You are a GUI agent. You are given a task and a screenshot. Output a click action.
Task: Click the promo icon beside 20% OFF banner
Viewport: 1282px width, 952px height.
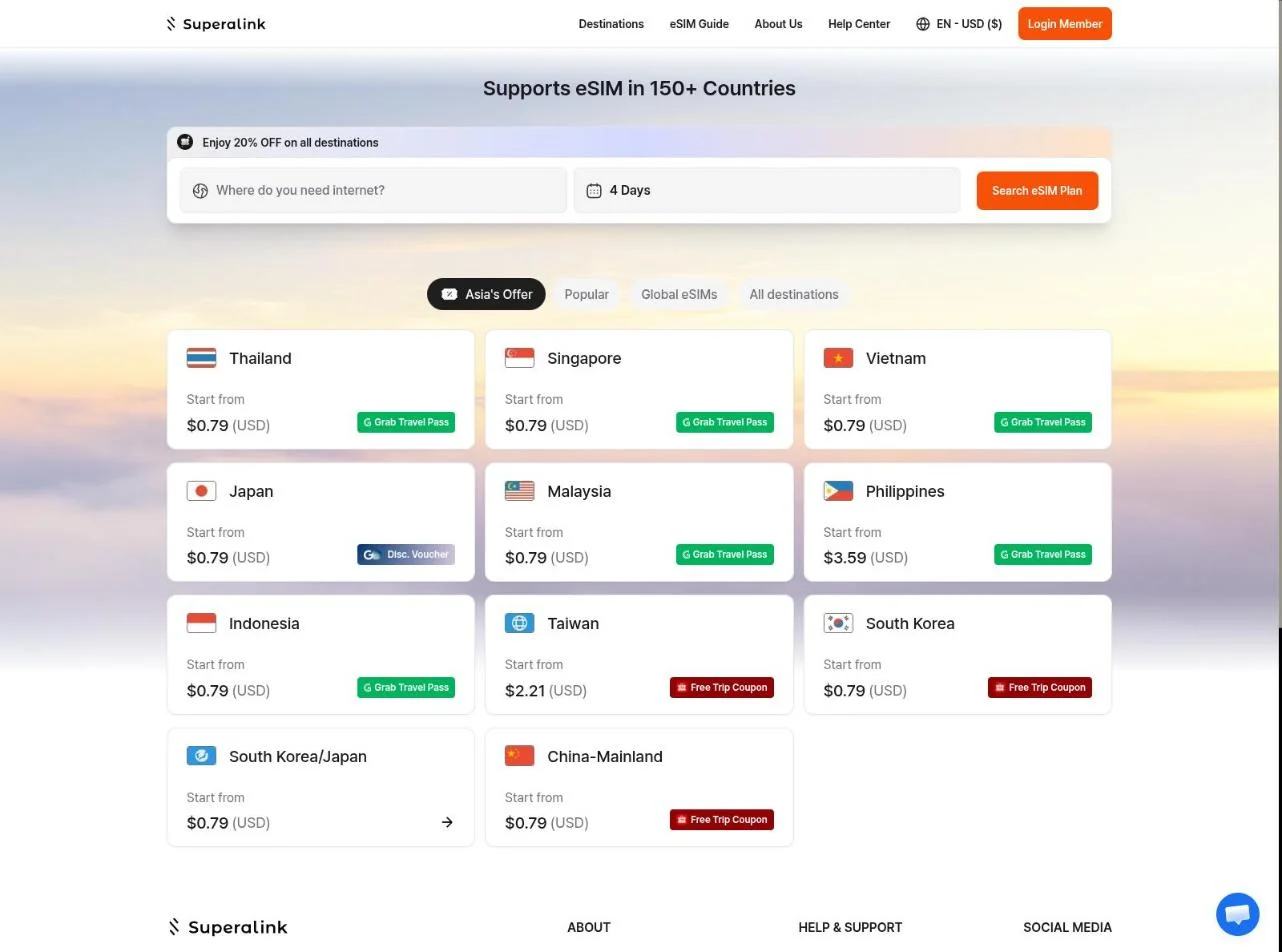click(x=185, y=142)
